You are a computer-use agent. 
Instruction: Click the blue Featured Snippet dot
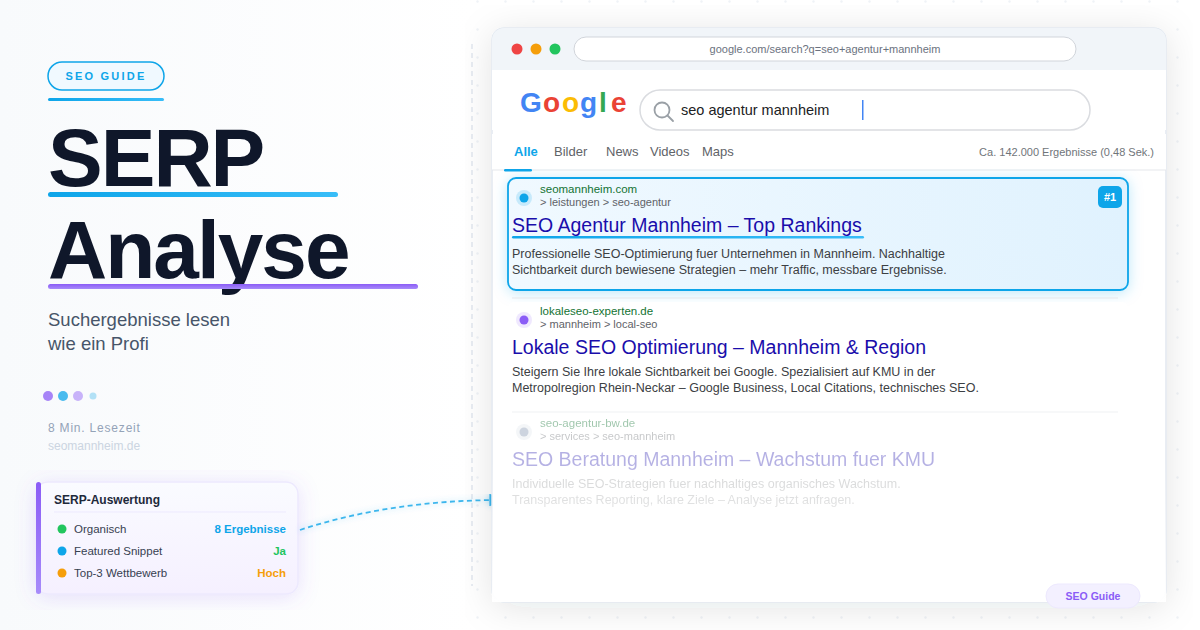coord(62,551)
